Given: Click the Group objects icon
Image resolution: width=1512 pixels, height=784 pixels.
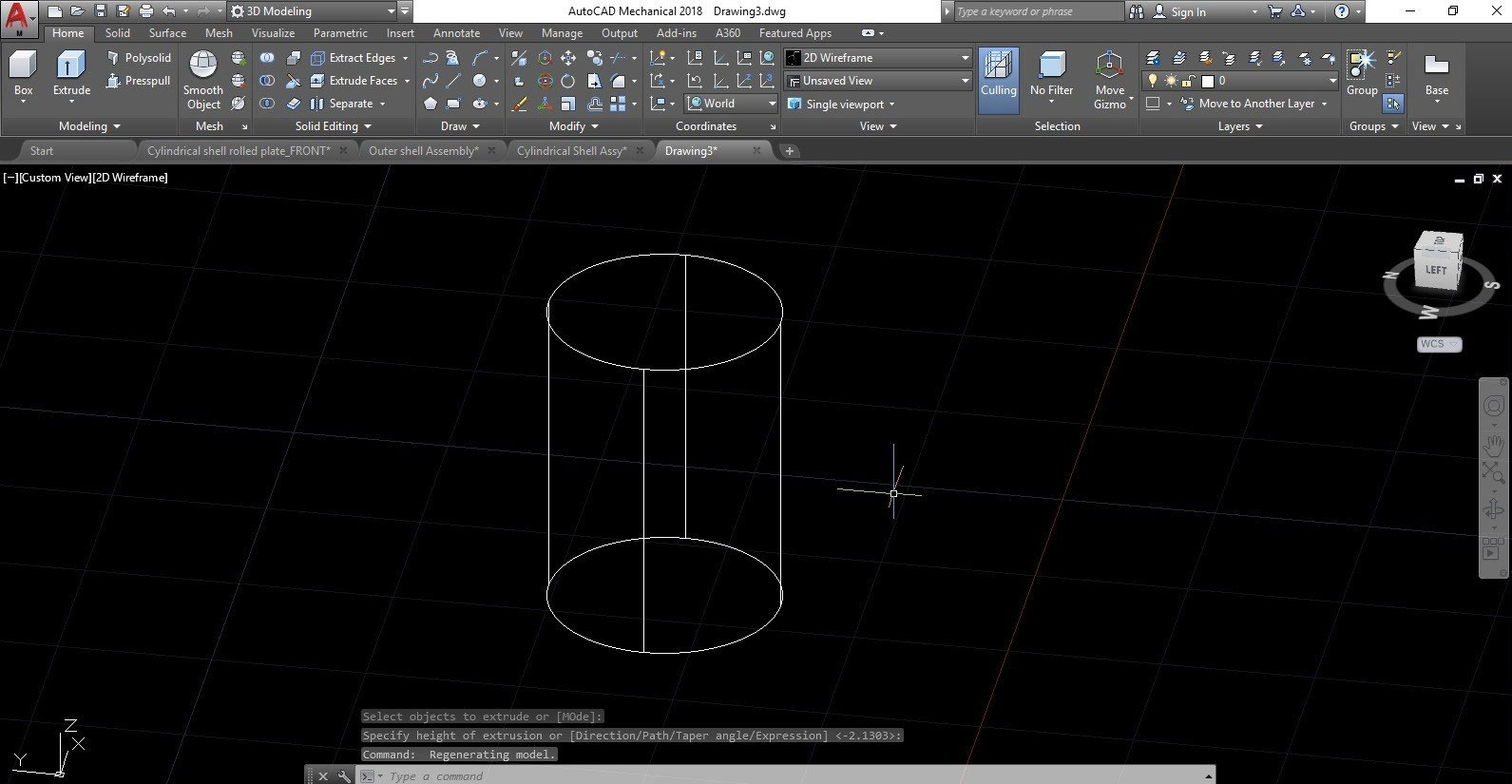Looking at the screenshot, I should [x=1361, y=73].
